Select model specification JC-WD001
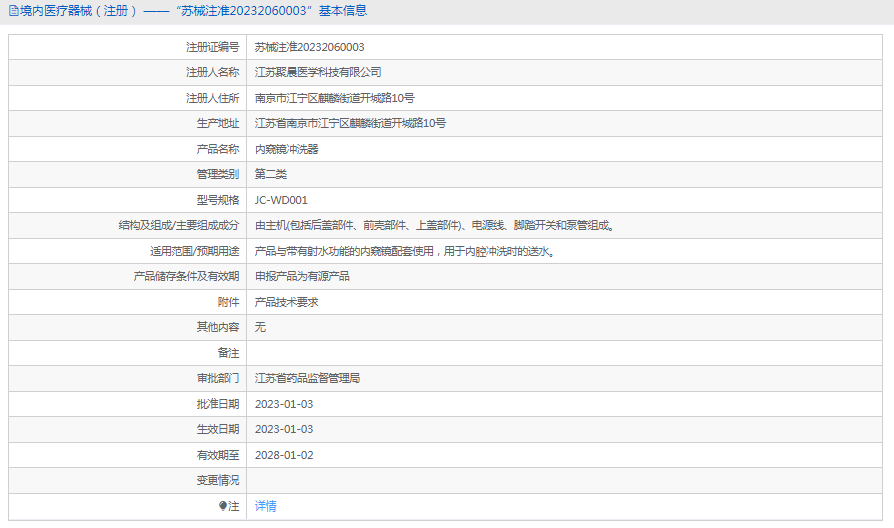 pyautogui.click(x=281, y=200)
